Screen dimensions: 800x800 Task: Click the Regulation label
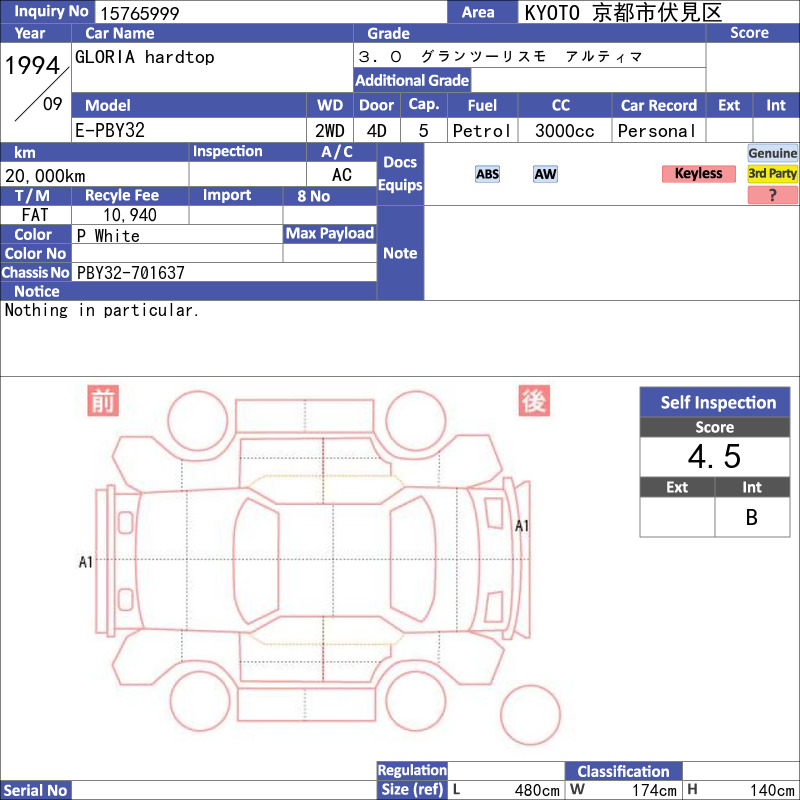click(412, 770)
